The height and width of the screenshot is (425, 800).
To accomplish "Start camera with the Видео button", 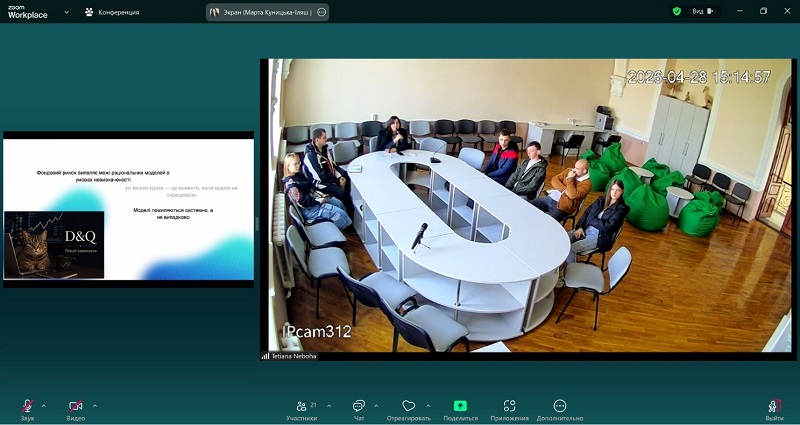I will (x=76, y=410).
